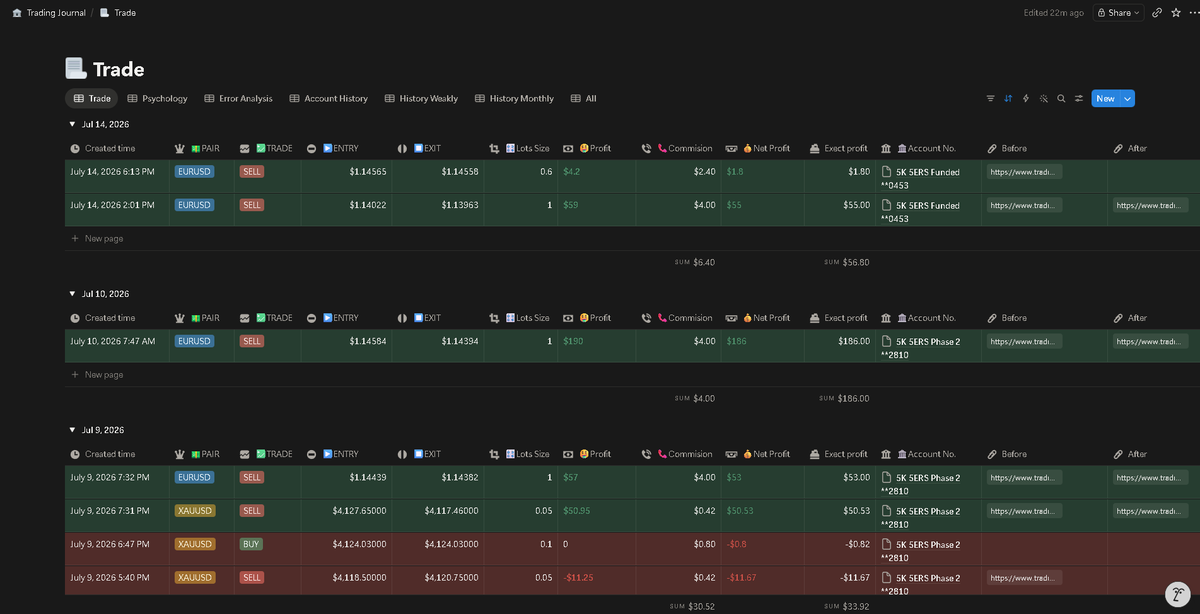Click the Trade page document icon in breadcrumb
The image size is (1200, 614).
pos(104,13)
